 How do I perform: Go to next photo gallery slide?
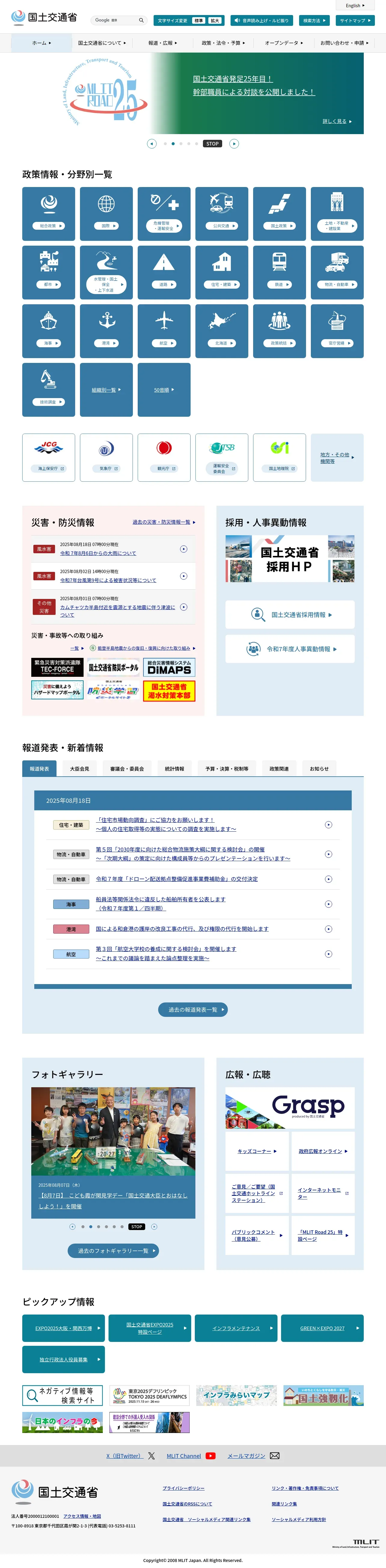[x=154, y=1226]
